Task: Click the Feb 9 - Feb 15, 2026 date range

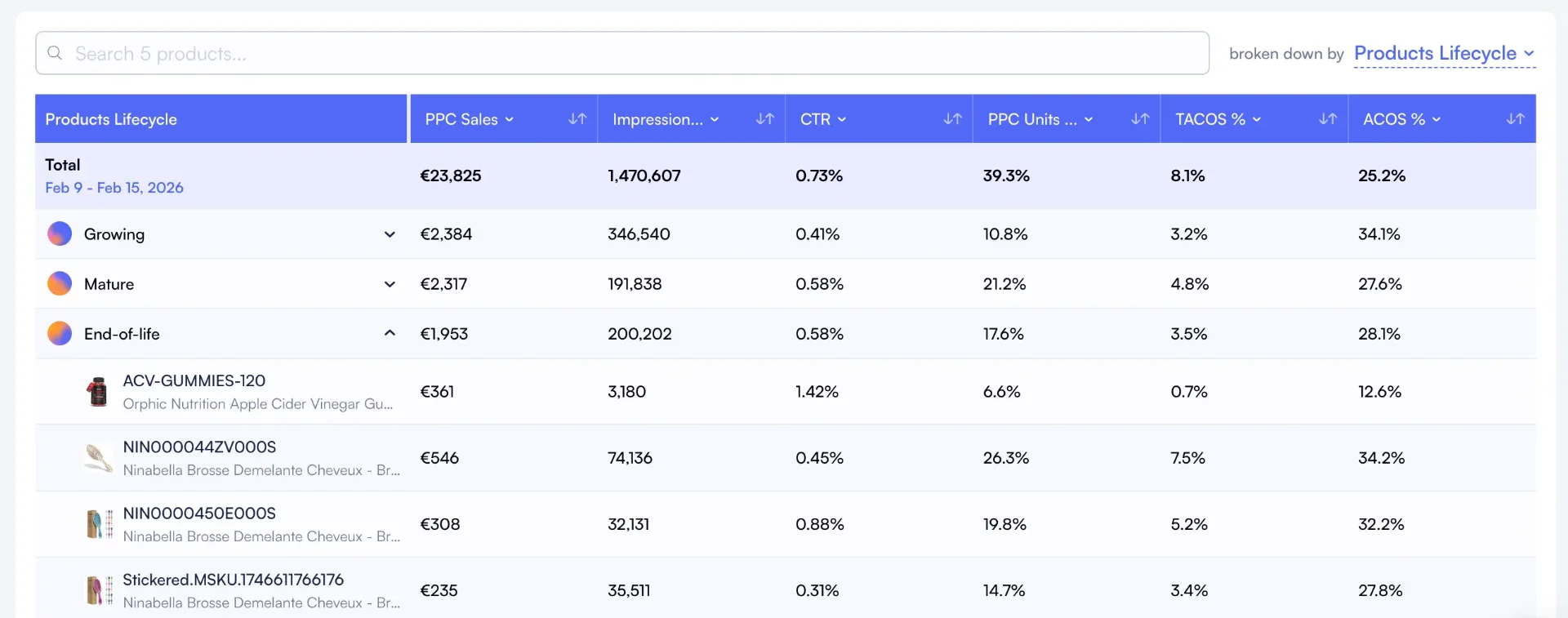Action: point(114,188)
